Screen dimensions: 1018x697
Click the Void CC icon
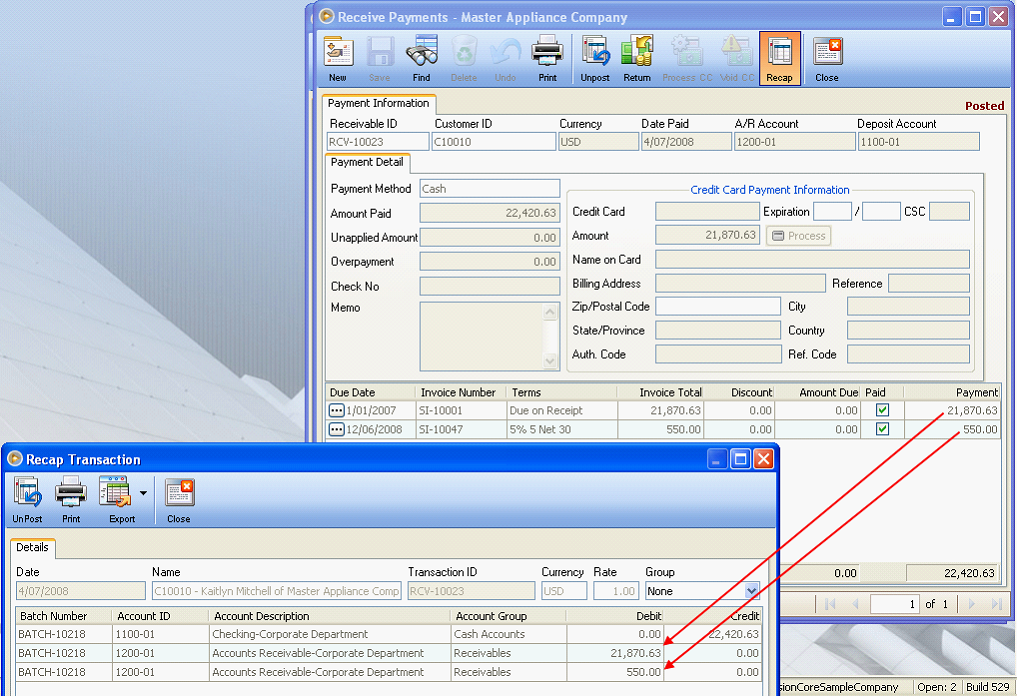pyautogui.click(x=737, y=59)
